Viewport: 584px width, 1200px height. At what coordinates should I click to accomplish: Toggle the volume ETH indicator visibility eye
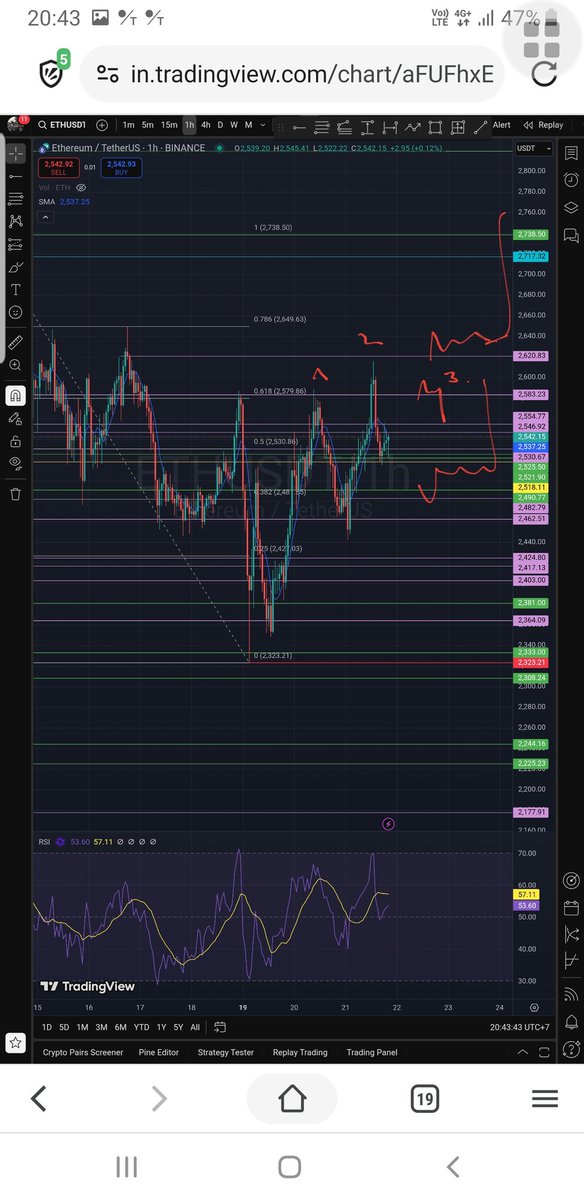(81, 187)
